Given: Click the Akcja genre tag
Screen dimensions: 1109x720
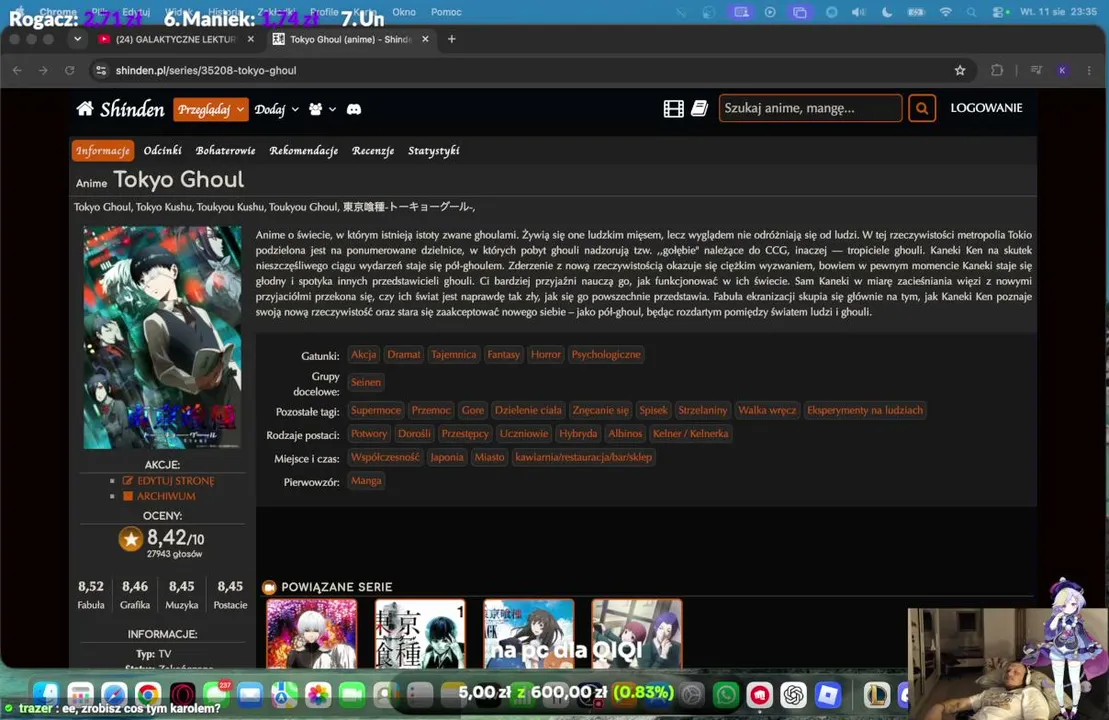Looking at the screenshot, I should coord(364,354).
